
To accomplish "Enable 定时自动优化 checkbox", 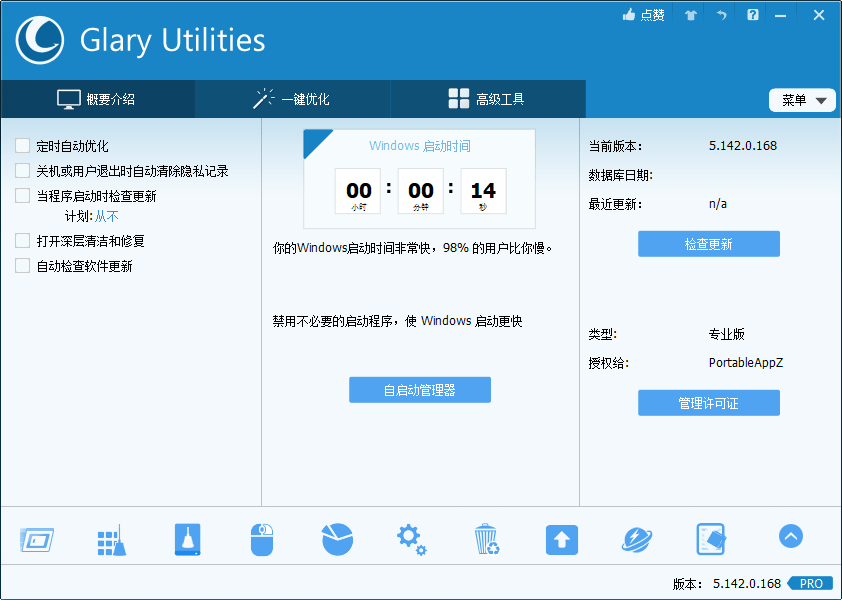I will 21,145.
